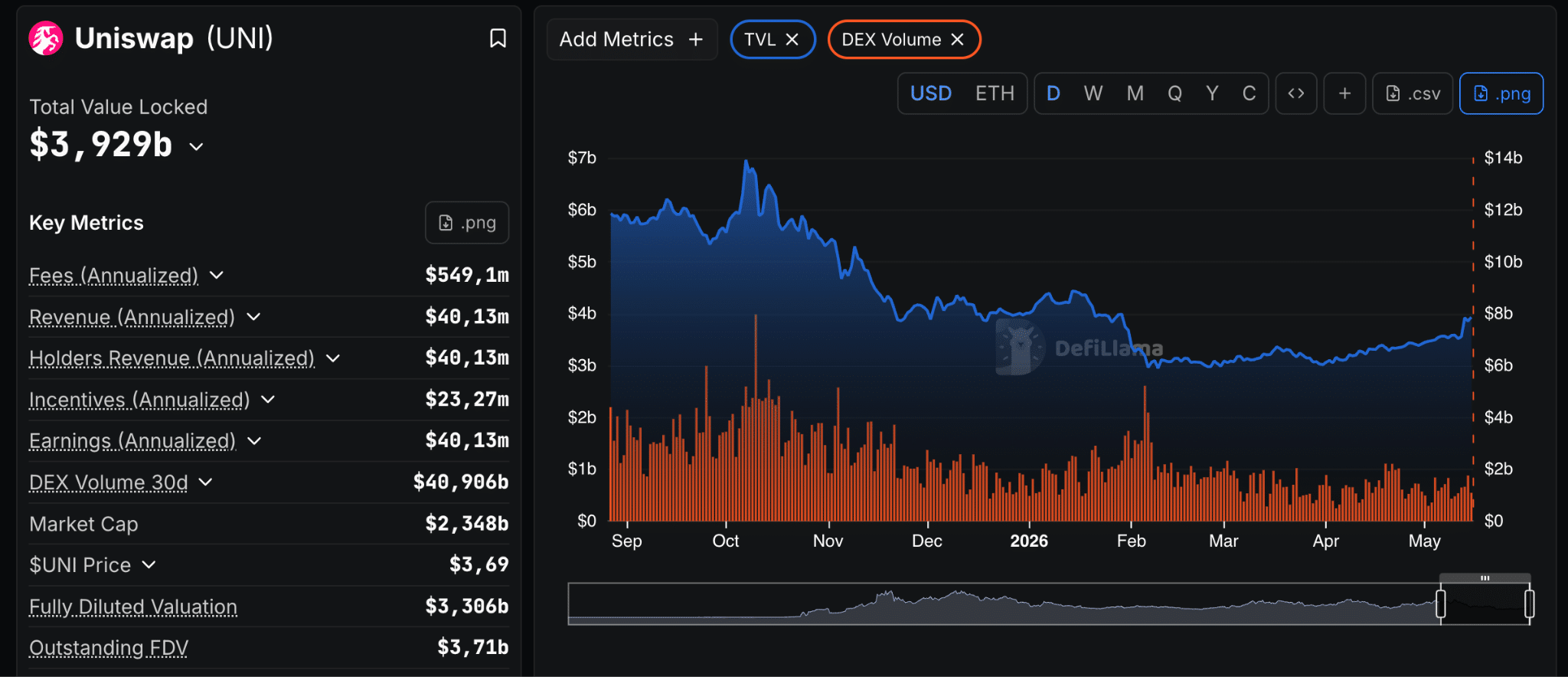Click the Incentives value $23,27m
Image resolution: width=1568 pixels, height=677 pixels.
point(467,399)
